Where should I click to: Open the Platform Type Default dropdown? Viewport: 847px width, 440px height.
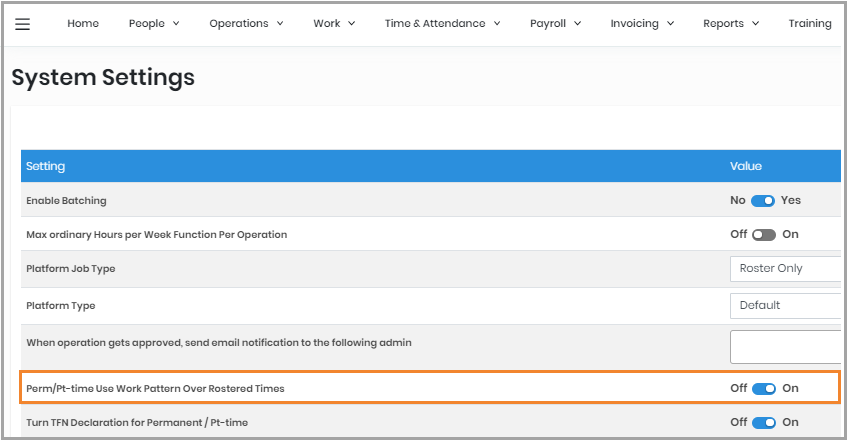click(x=786, y=305)
